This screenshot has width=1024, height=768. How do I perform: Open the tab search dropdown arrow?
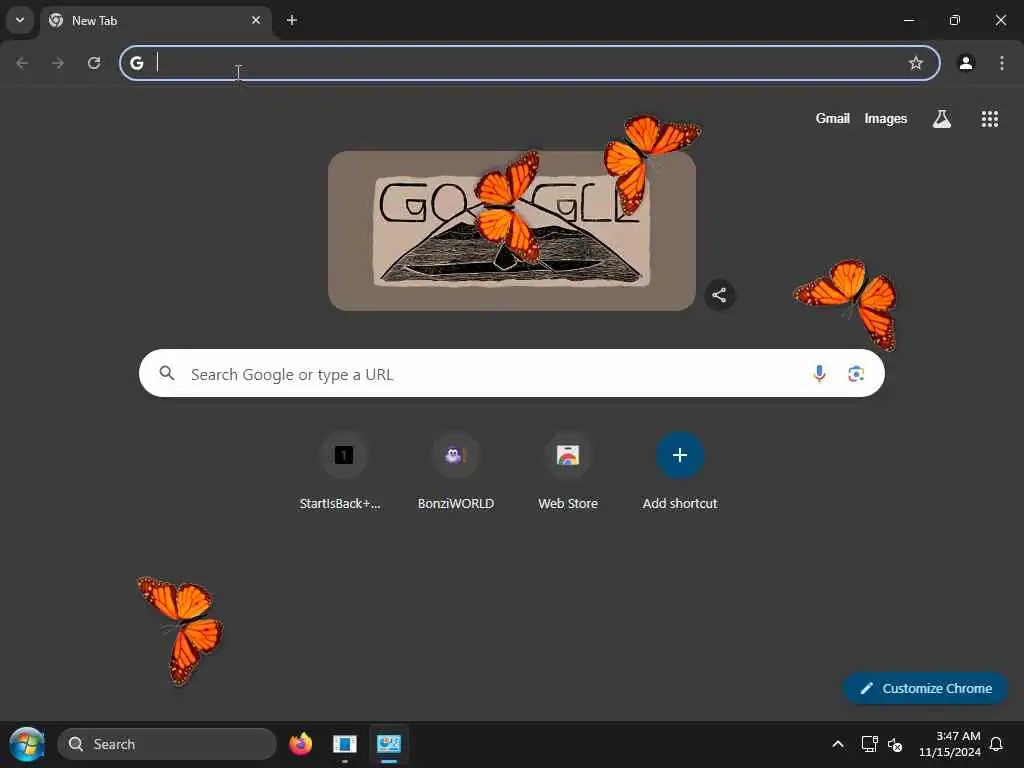click(20, 20)
